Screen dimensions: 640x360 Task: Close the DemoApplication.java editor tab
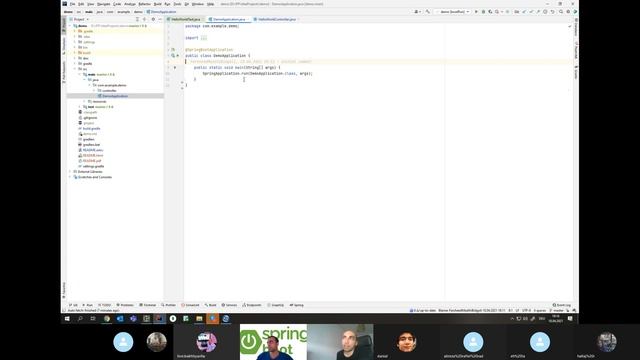(248, 19)
